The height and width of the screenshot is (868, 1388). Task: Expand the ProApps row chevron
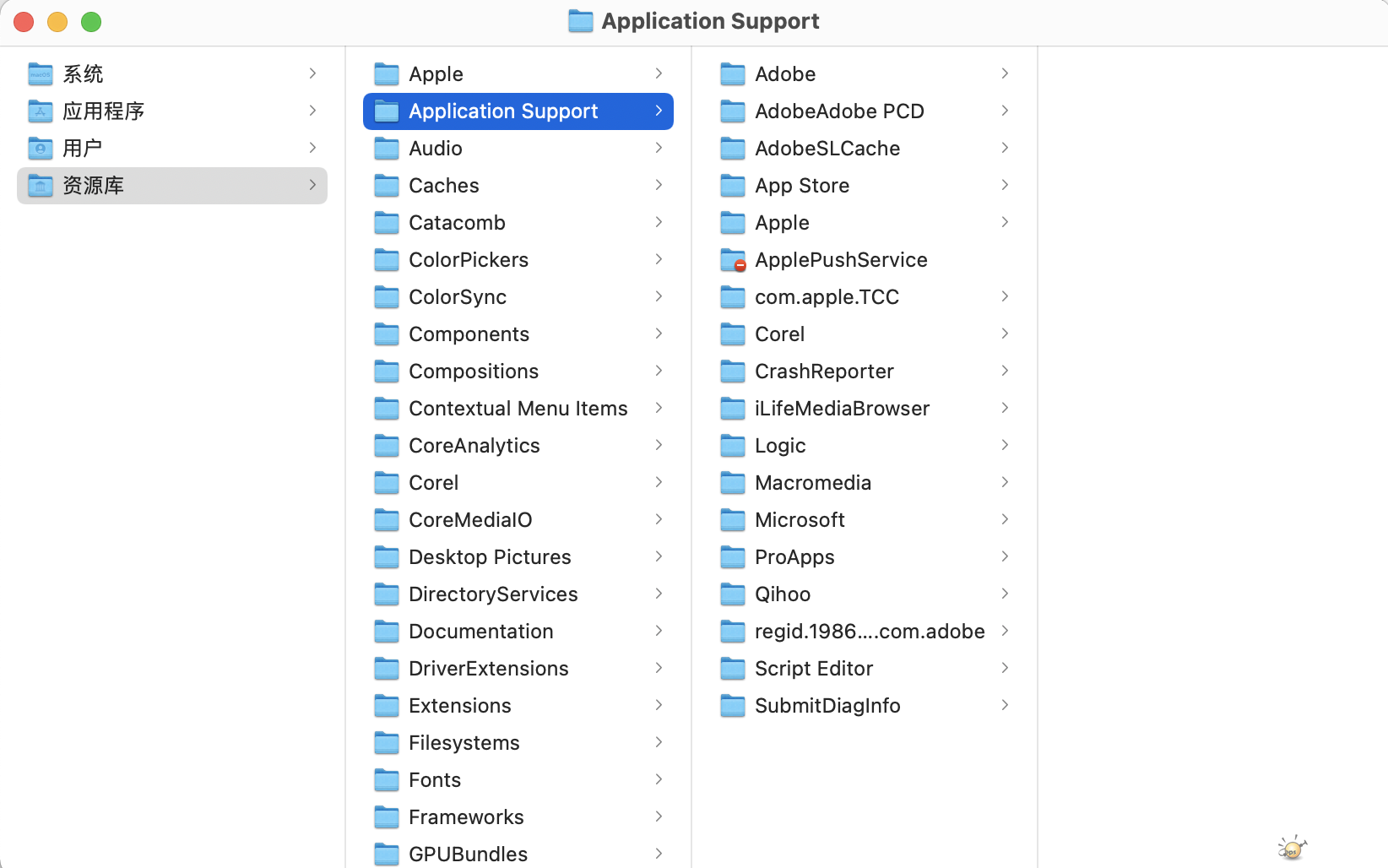coord(1005,556)
